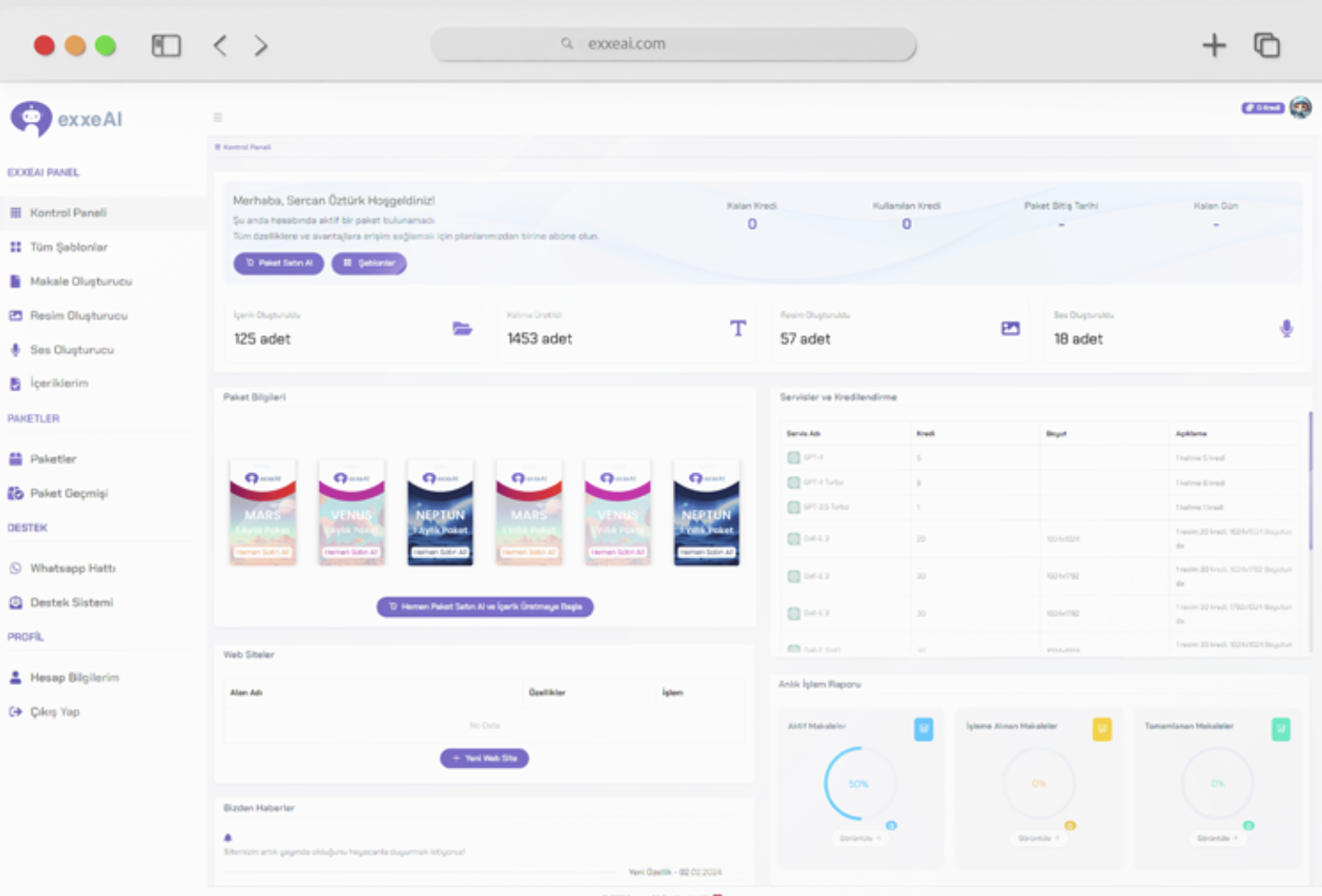Click the Şablonlar button in the welcome banner
Screen dimensions: 1322x896
point(369,263)
